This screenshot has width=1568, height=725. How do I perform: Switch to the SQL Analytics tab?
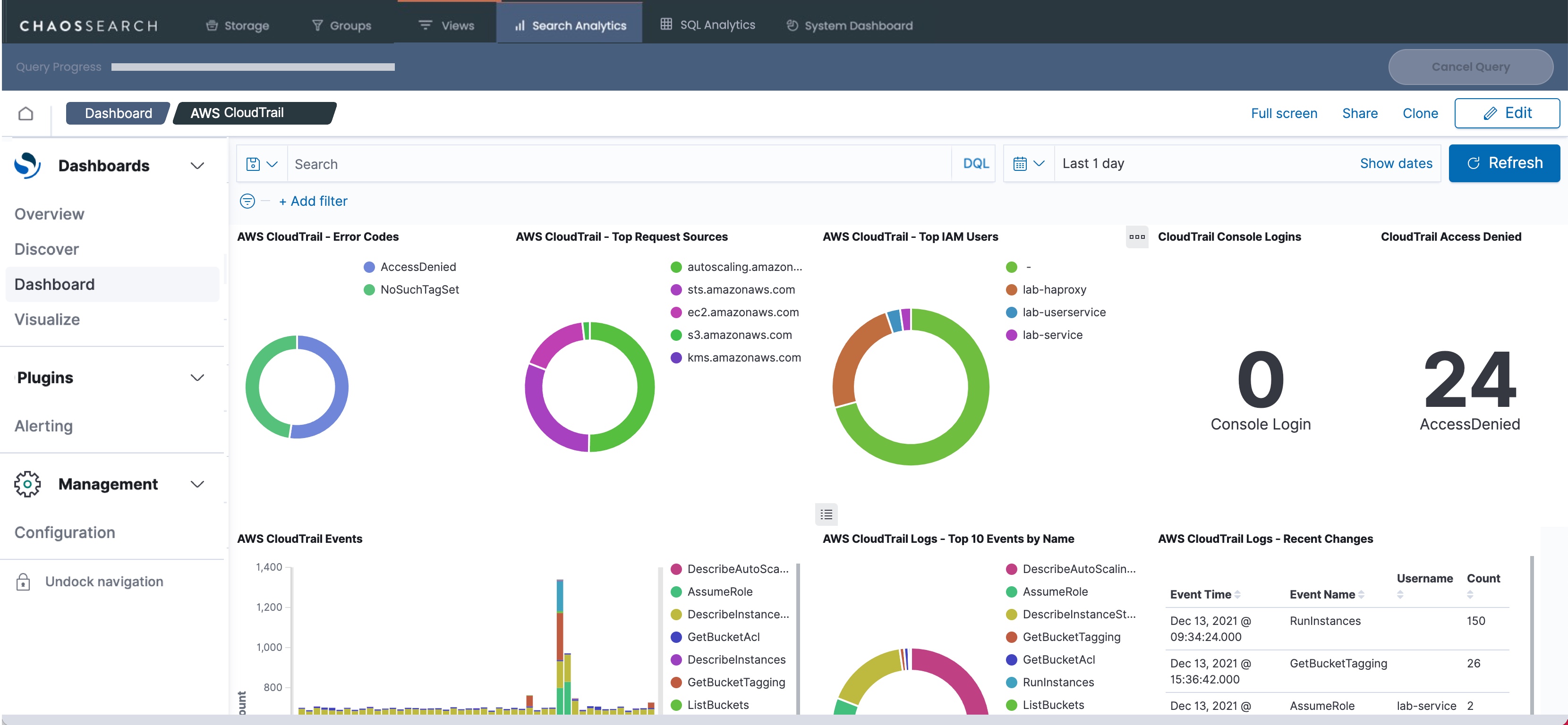pos(708,25)
